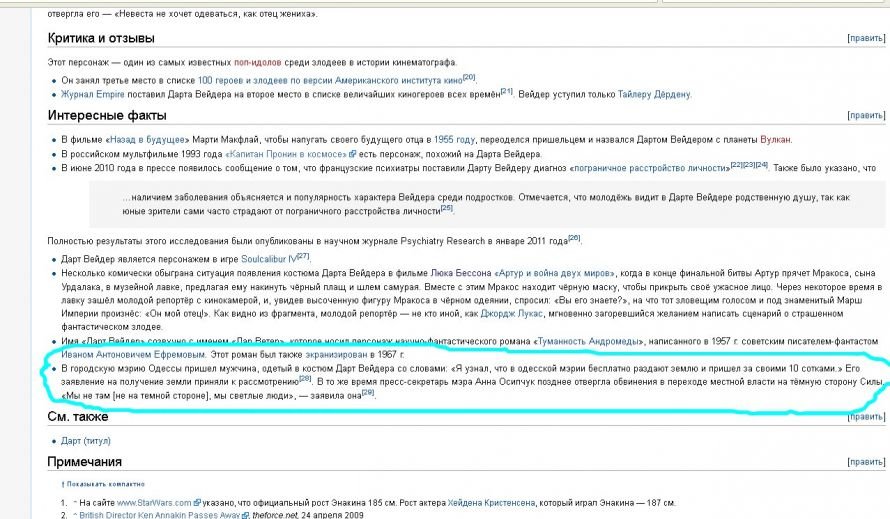Follow footnote [24] after the diagnosis
The height and width of the screenshot is (519, 890).
click(x=762, y=165)
